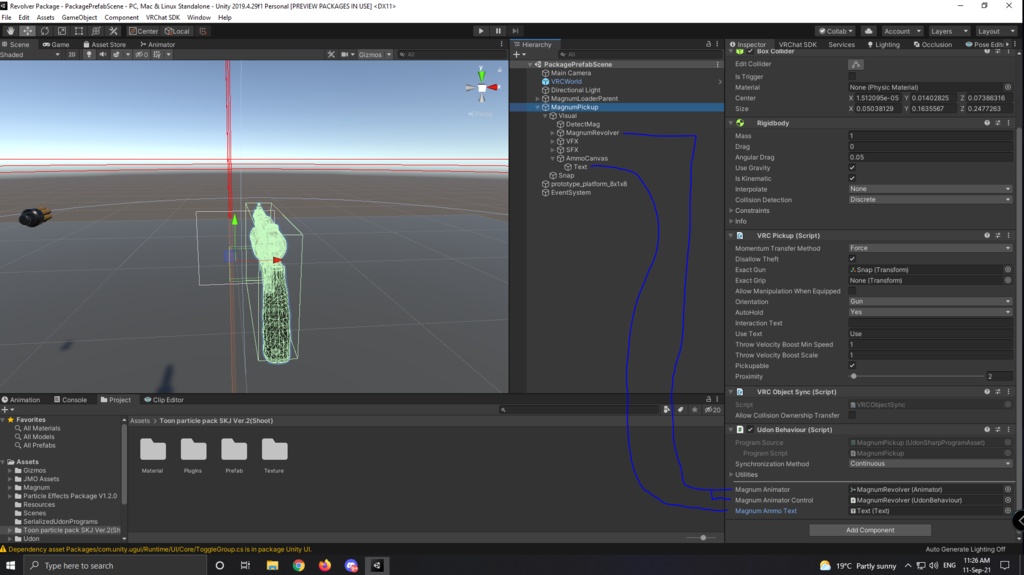
Task: Collapse the AmmoCanvas tree node
Action: pyautogui.click(x=552, y=158)
